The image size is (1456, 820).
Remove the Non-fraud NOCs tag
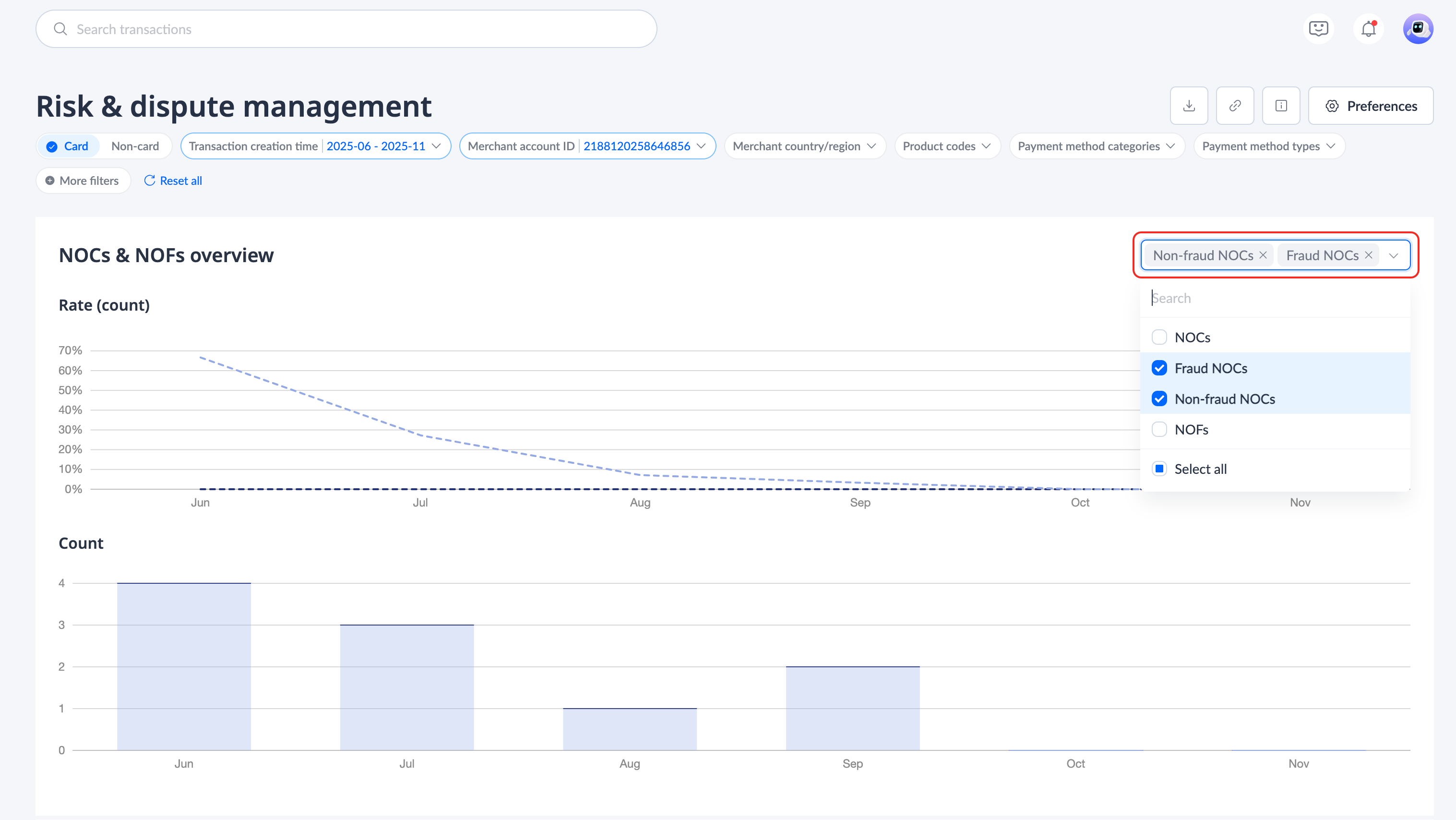[x=1263, y=255]
